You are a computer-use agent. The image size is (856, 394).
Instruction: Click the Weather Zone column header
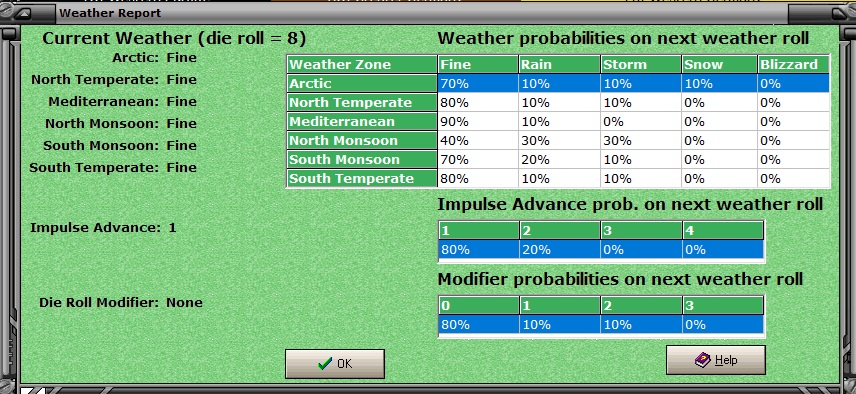pos(362,64)
